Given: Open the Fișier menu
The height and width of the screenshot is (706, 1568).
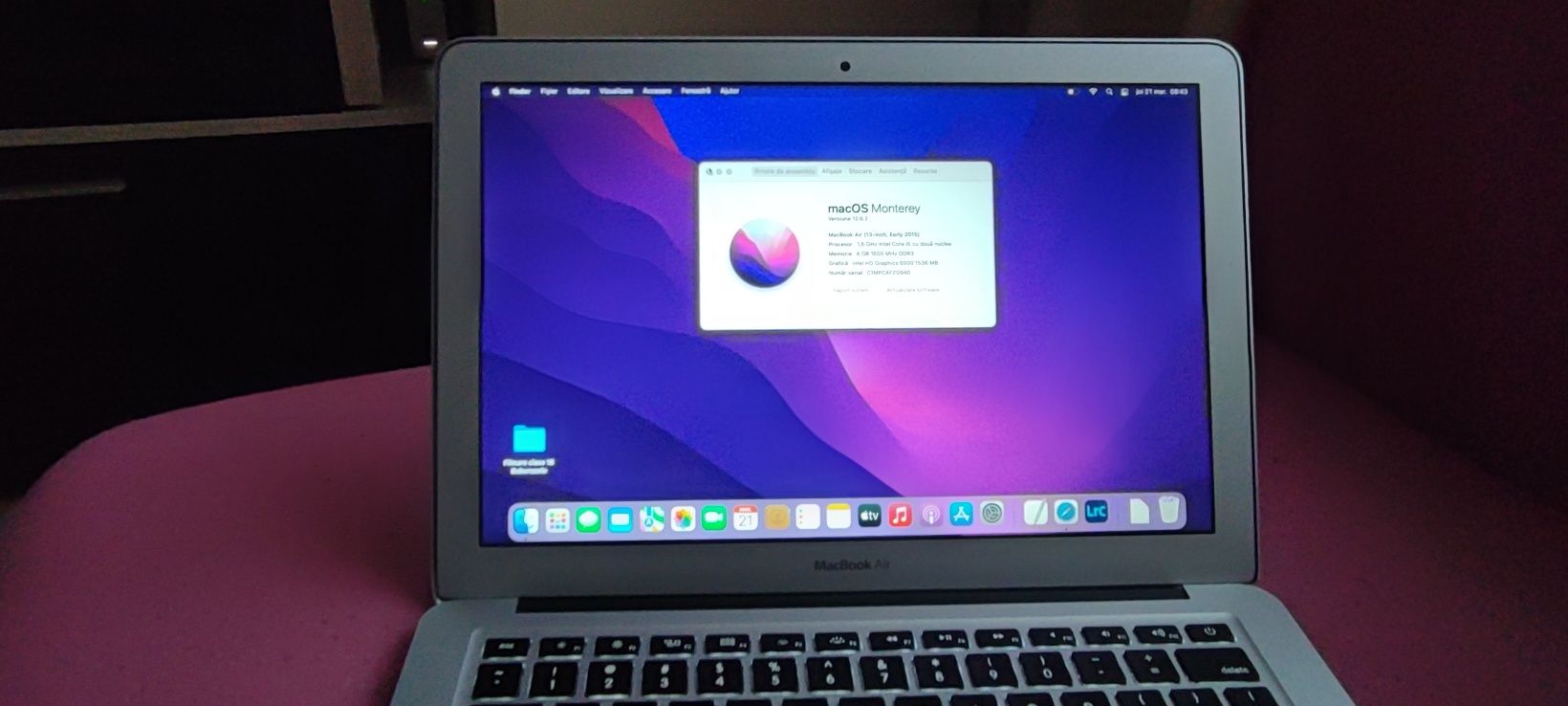Looking at the screenshot, I should [549, 92].
